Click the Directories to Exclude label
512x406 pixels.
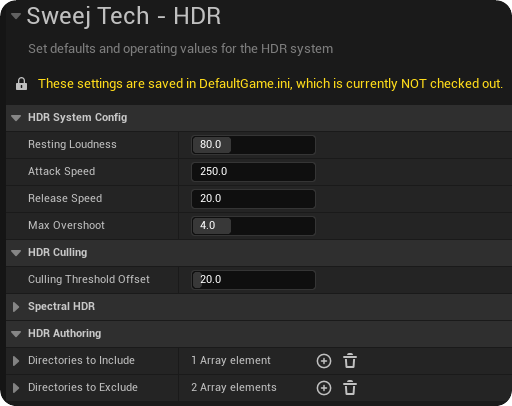coord(83,387)
